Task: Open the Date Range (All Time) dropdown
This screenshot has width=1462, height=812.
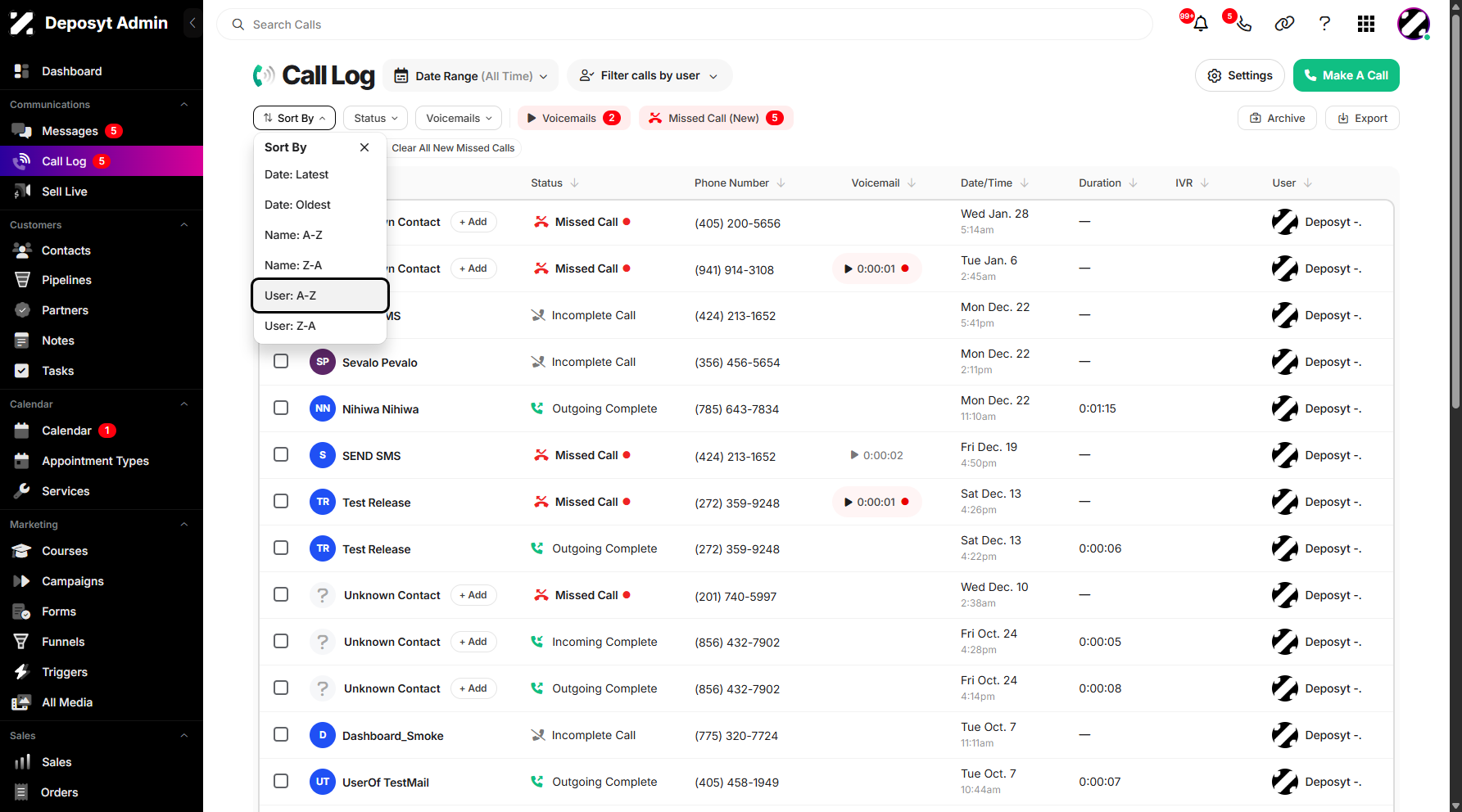Action: pyautogui.click(x=471, y=75)
